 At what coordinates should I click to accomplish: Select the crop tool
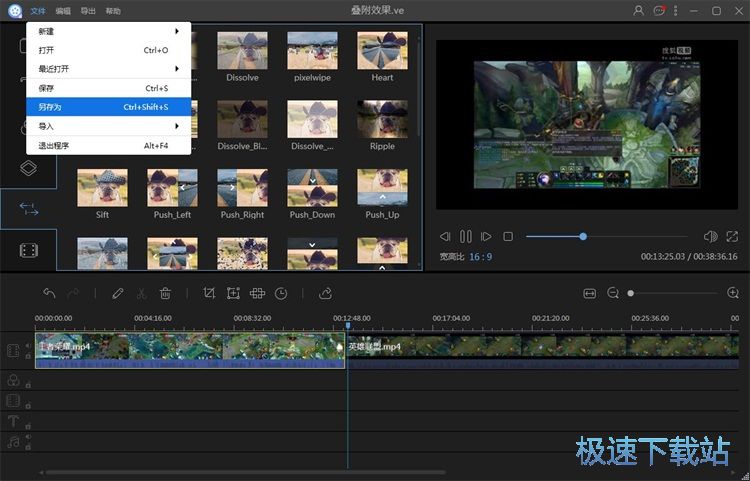pyautogui.click(x=209, y=293)
